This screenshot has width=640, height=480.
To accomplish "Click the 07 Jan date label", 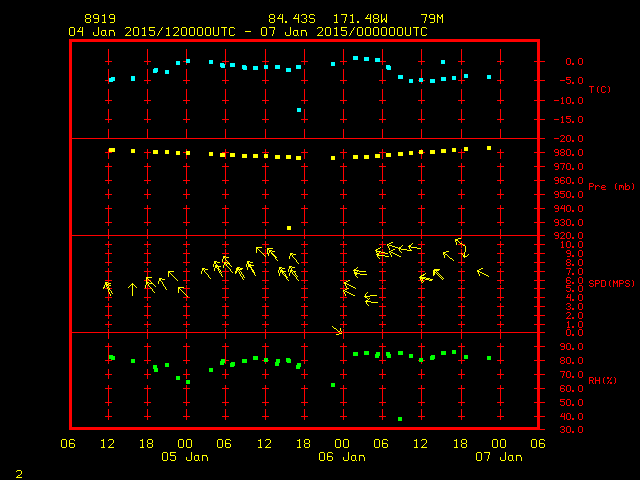I will 497,457.
